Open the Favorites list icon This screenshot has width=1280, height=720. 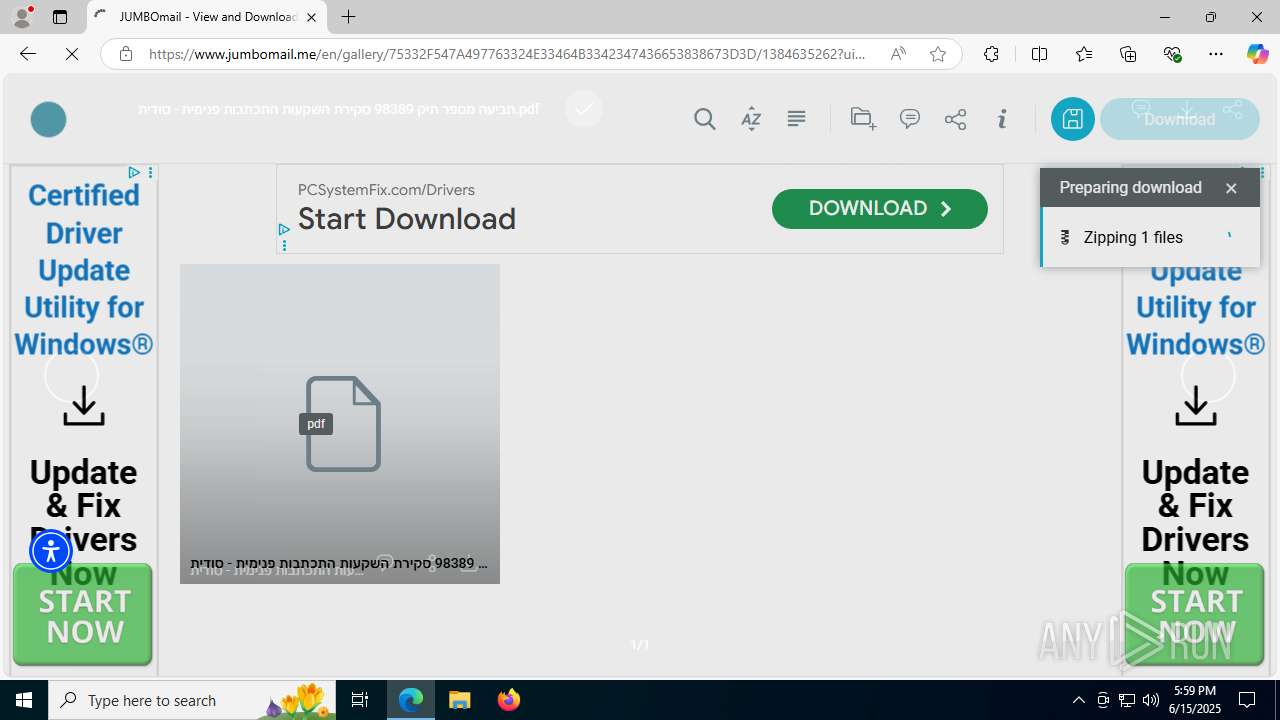[x=1084, y=54]
